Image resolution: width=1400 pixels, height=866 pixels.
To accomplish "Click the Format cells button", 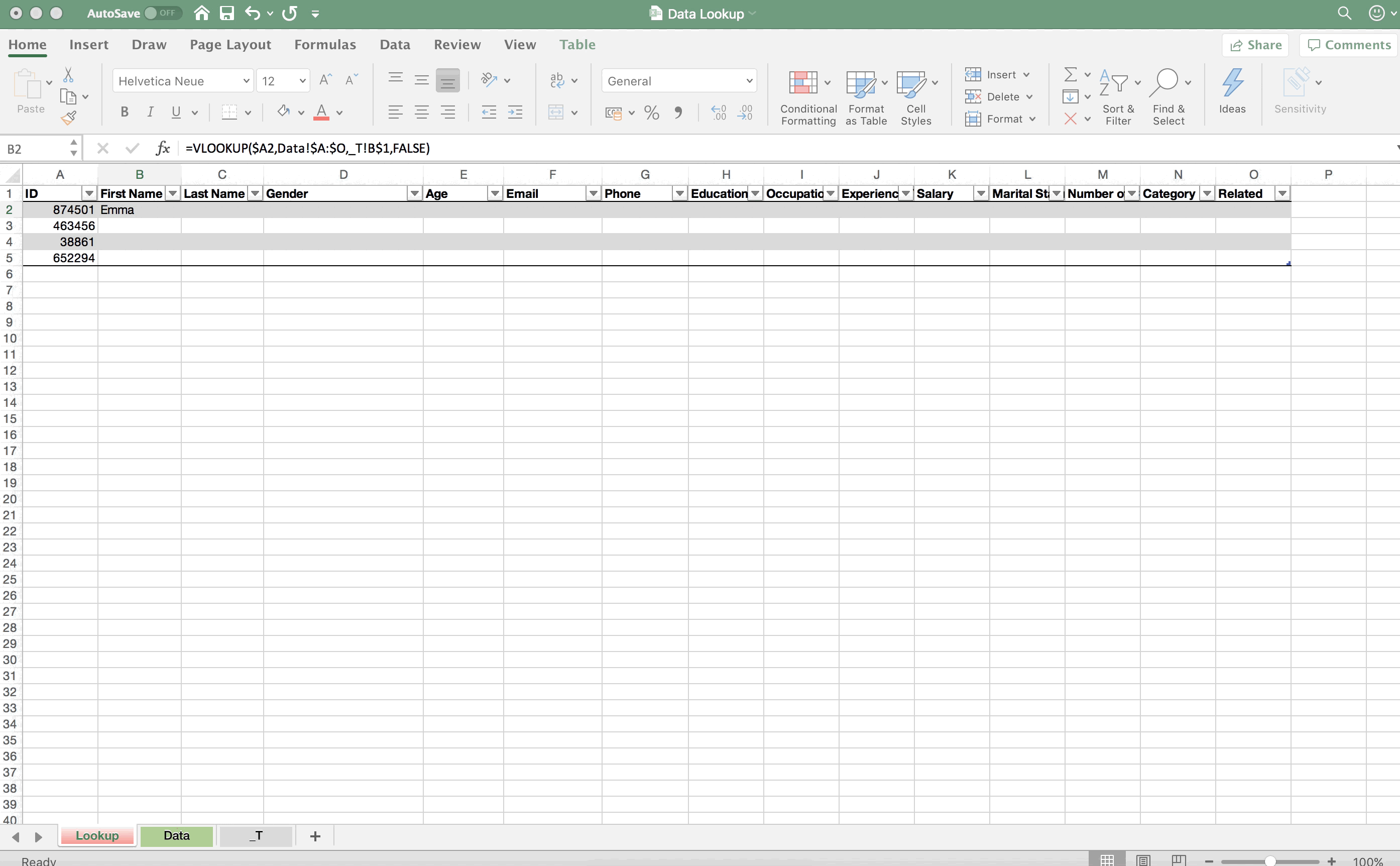I will (x=1000, y=119).
